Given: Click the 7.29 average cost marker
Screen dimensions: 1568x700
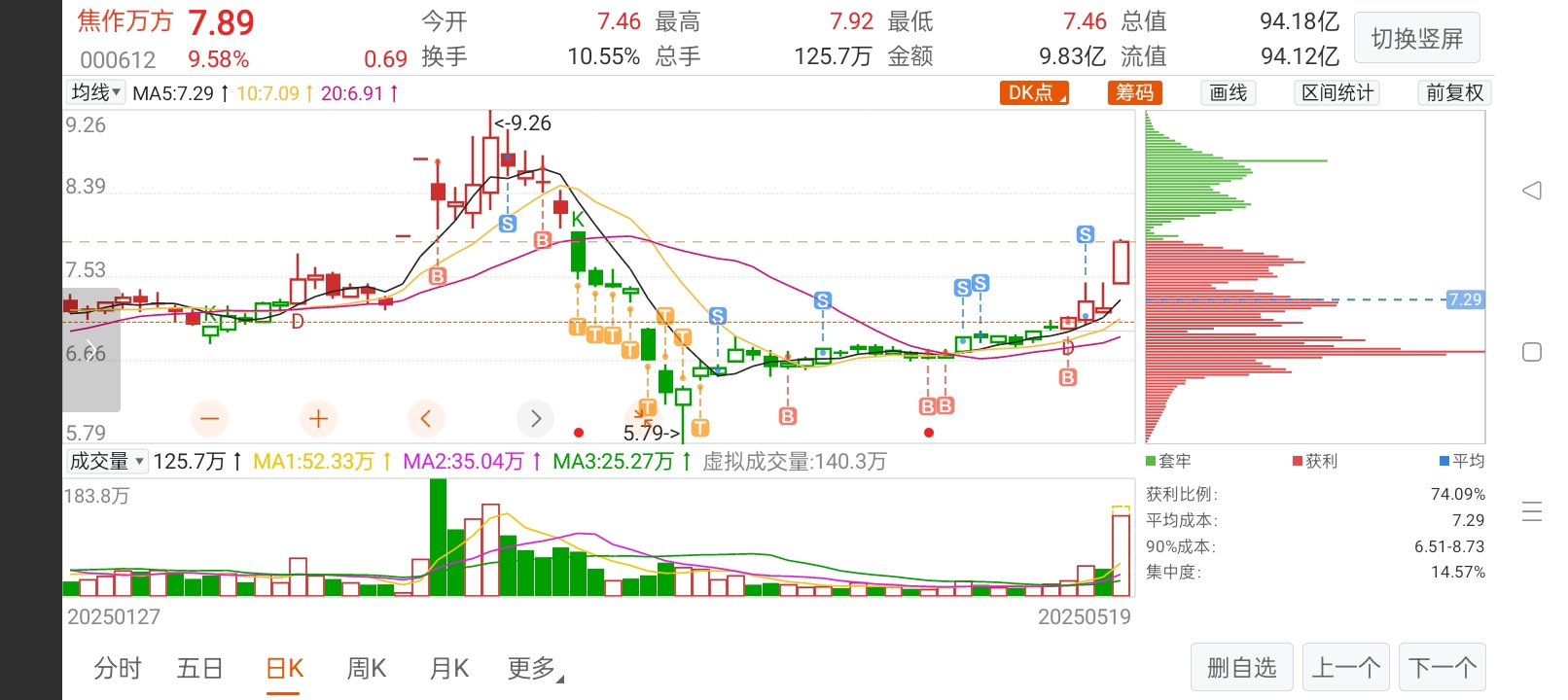Looking at the screenshot, I should pyautogui.click(x=1465, y=299).
